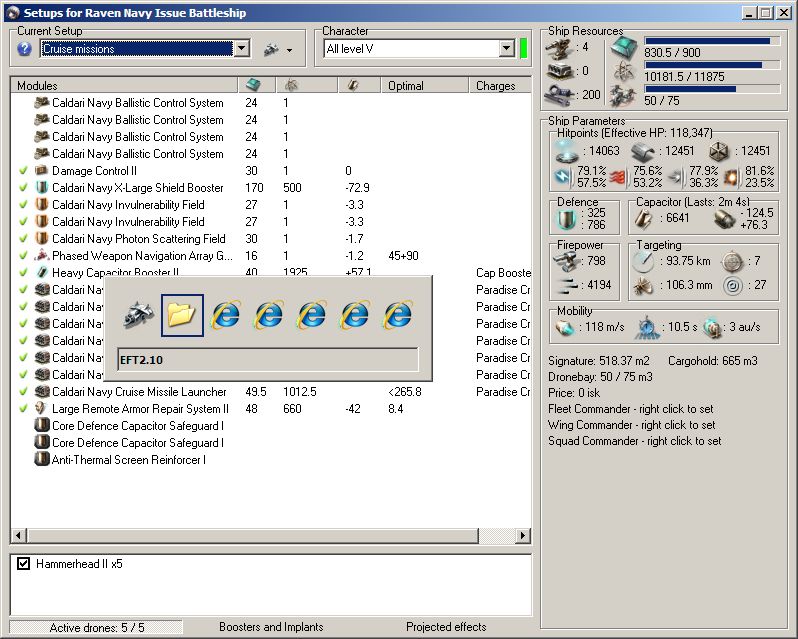
Task: Click the Price: 0 isk text
Action: [574, 393]
